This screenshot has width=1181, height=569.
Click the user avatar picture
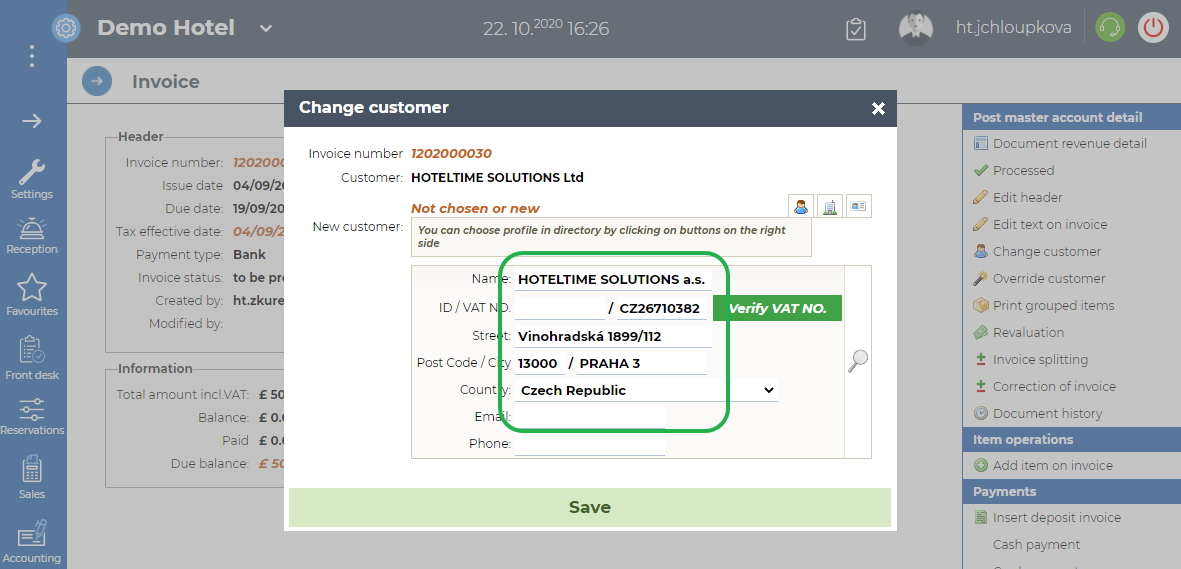(x=916, y=29)
